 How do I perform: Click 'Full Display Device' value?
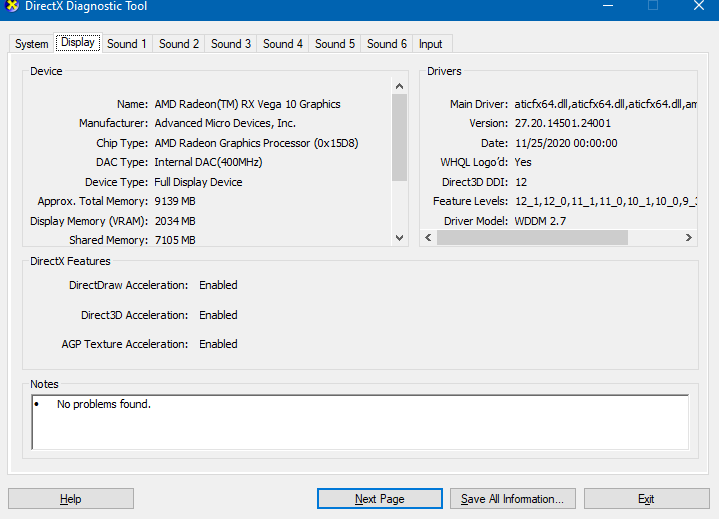click(198, 182)
